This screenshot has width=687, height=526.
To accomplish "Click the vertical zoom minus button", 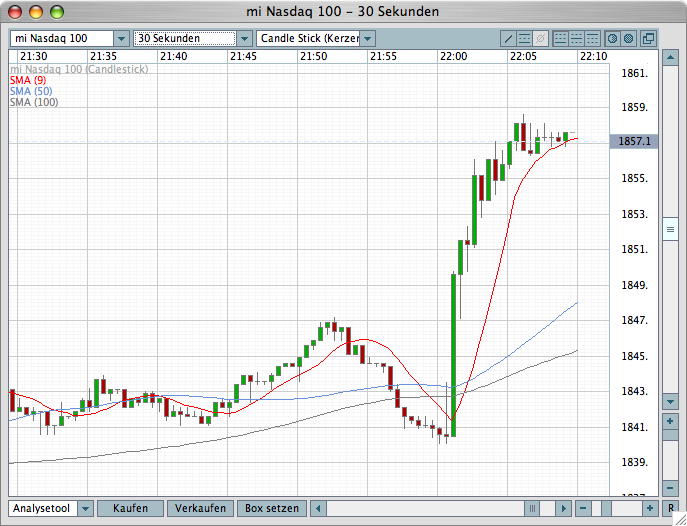I will tap(670, 487).
